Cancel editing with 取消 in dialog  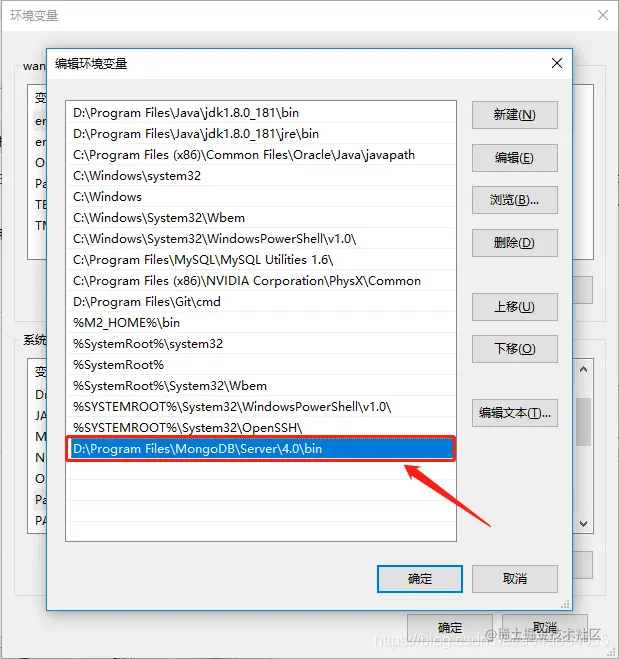[x=515, y=579]
